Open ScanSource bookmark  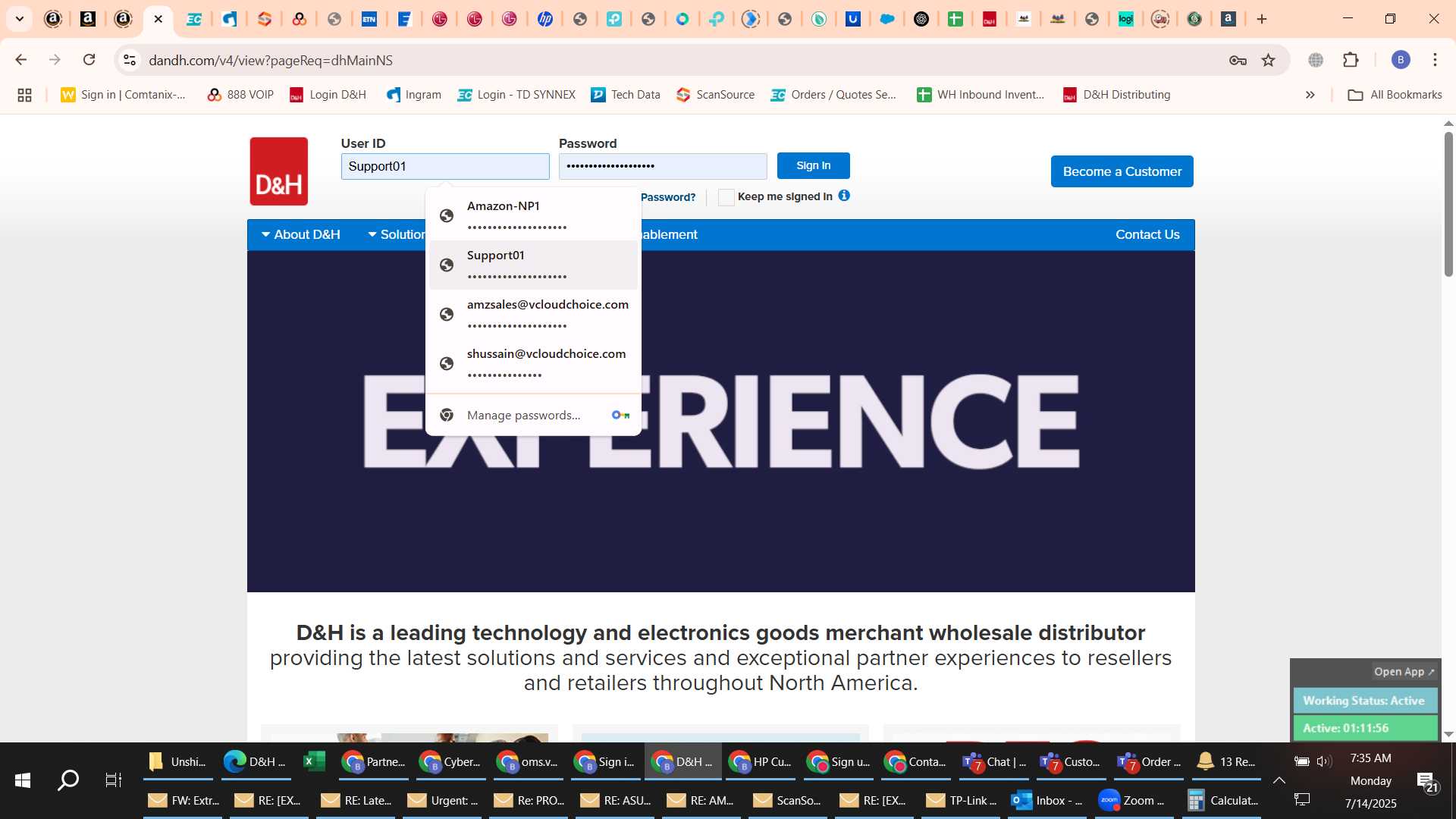coord(715,95)
